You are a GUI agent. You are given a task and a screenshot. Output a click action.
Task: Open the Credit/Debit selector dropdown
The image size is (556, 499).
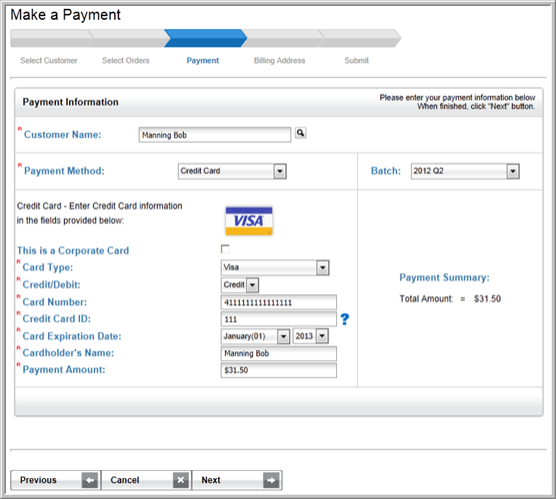coord(240,285)
